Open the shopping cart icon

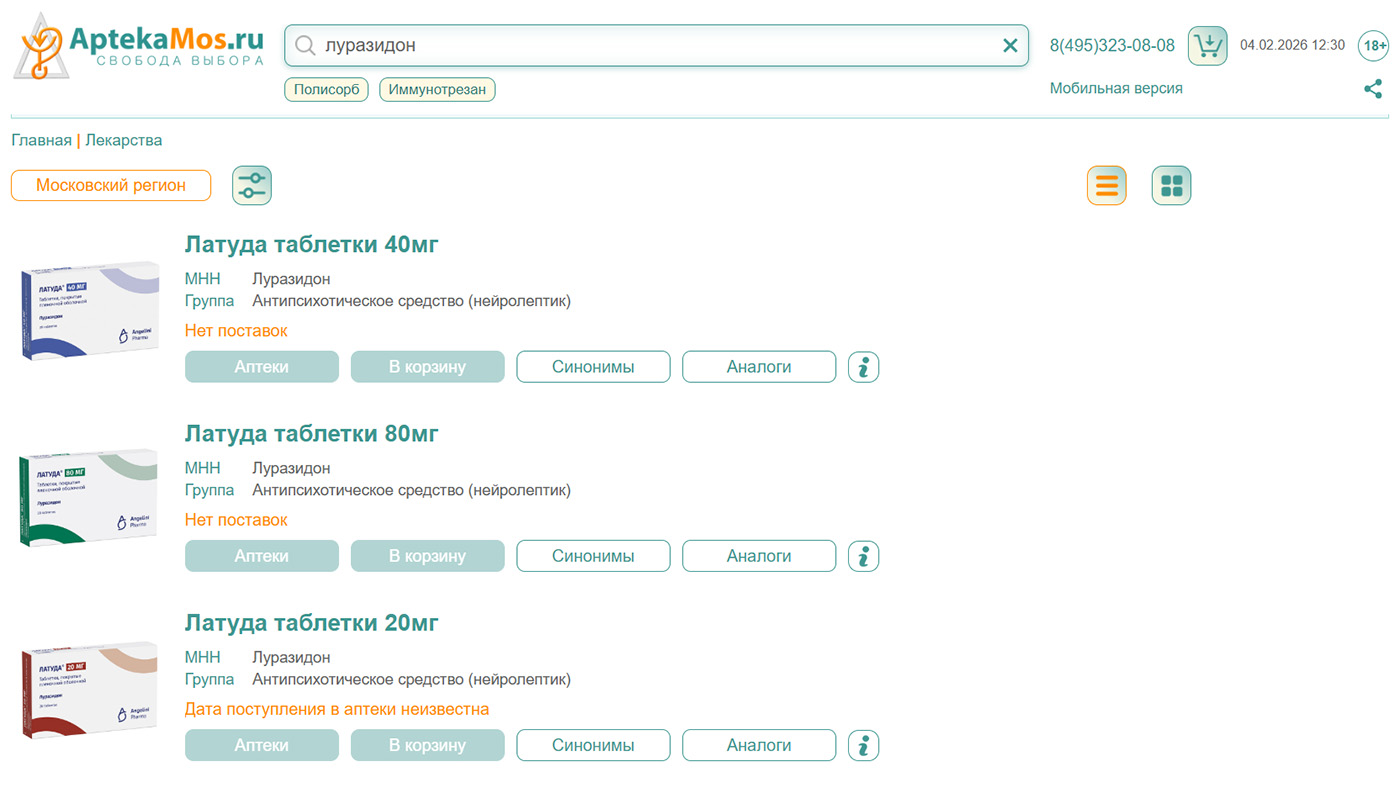[x=1207, y=46]
